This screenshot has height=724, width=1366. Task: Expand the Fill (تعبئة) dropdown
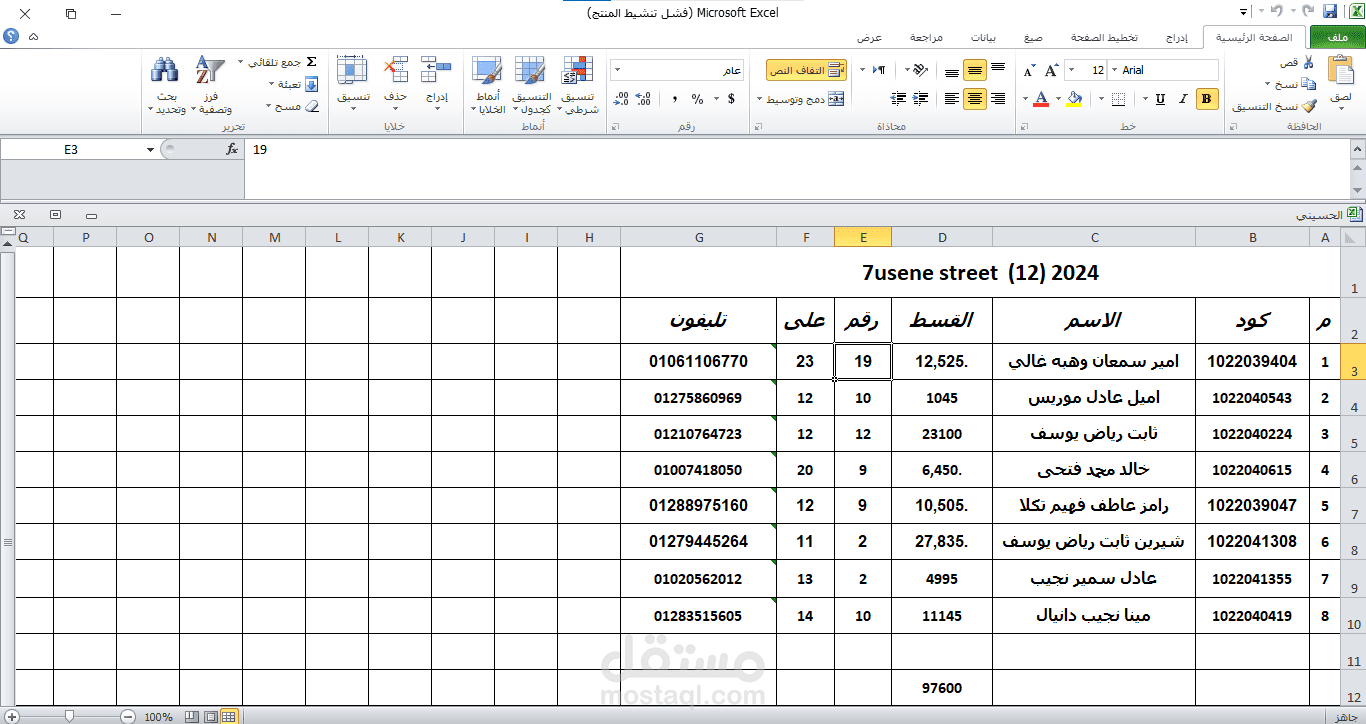(x=271, y=84)
